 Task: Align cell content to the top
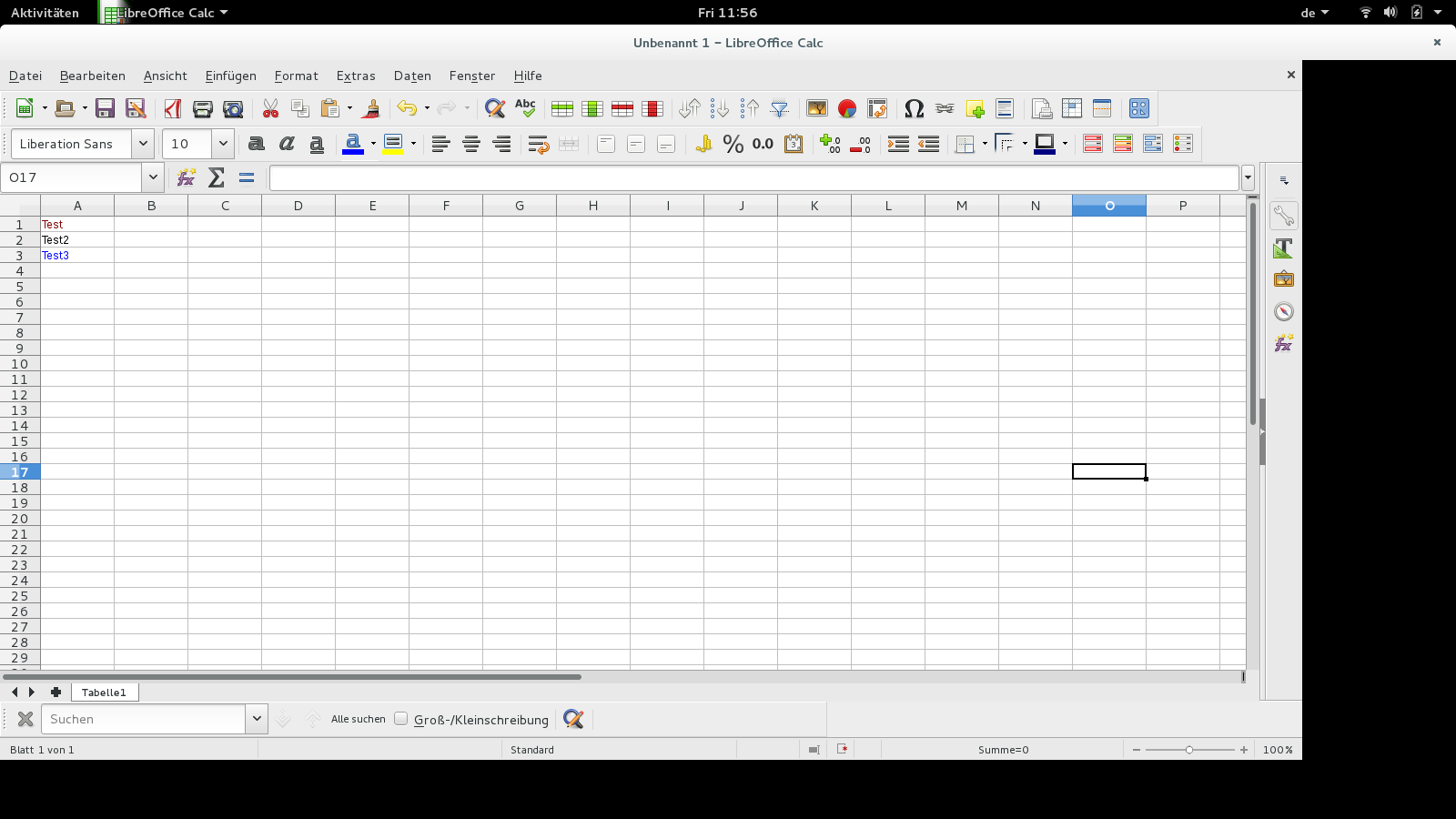(x=606, y=144)
